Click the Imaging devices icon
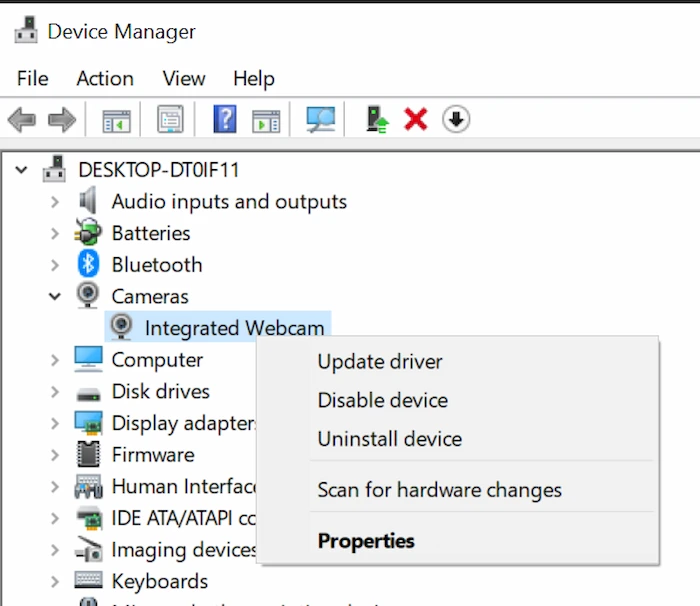Image resolution: width=700 pixels, height=606 pixels. 88,549
